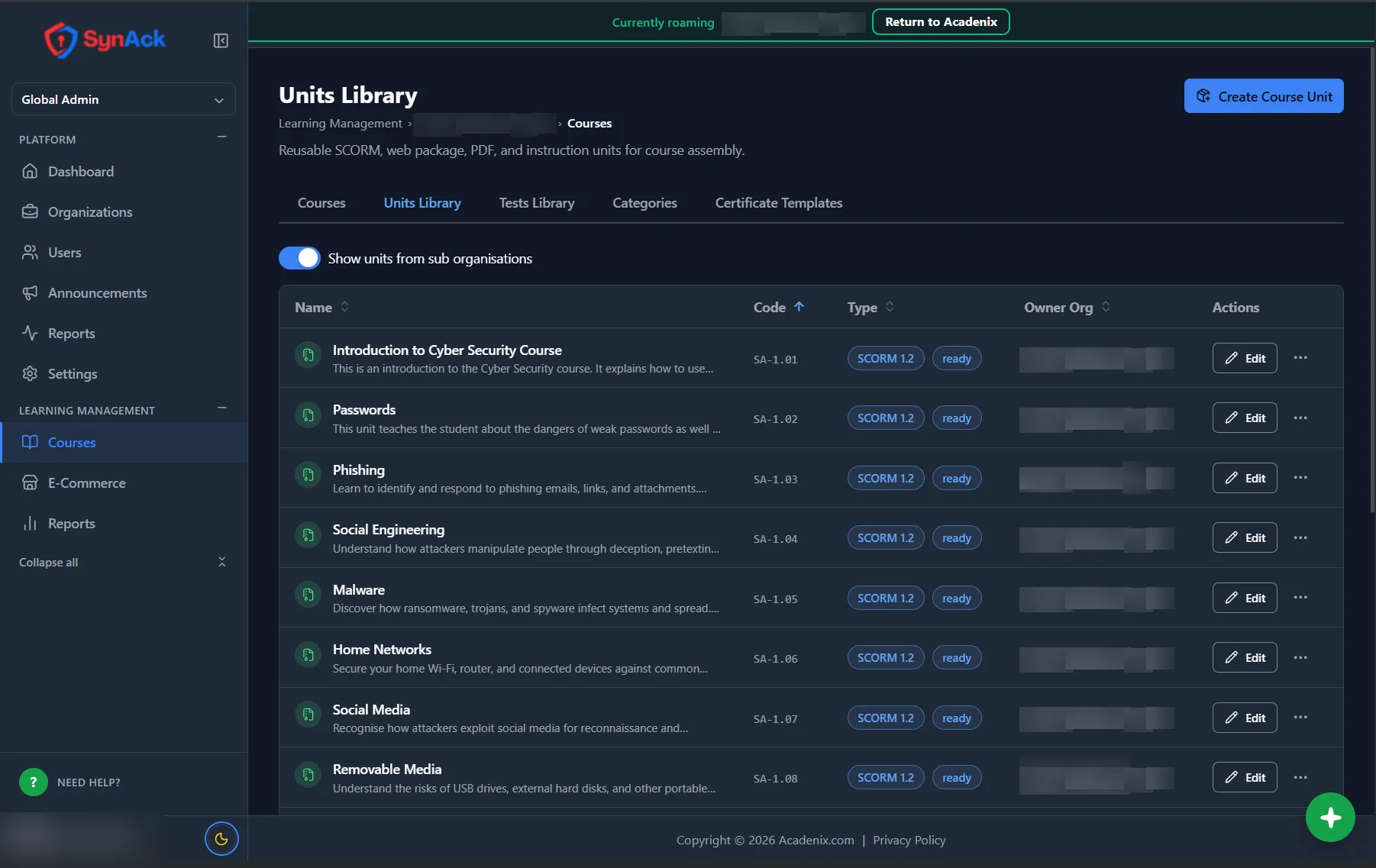This screenshot has width=1376, height=868.
Task: Open the Global Admin role dropdown
Action: [124, 99]
